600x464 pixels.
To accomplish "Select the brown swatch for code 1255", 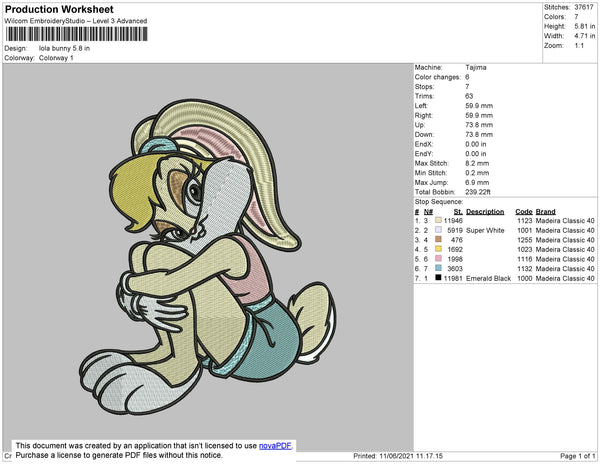I will (x=439, y=239).
